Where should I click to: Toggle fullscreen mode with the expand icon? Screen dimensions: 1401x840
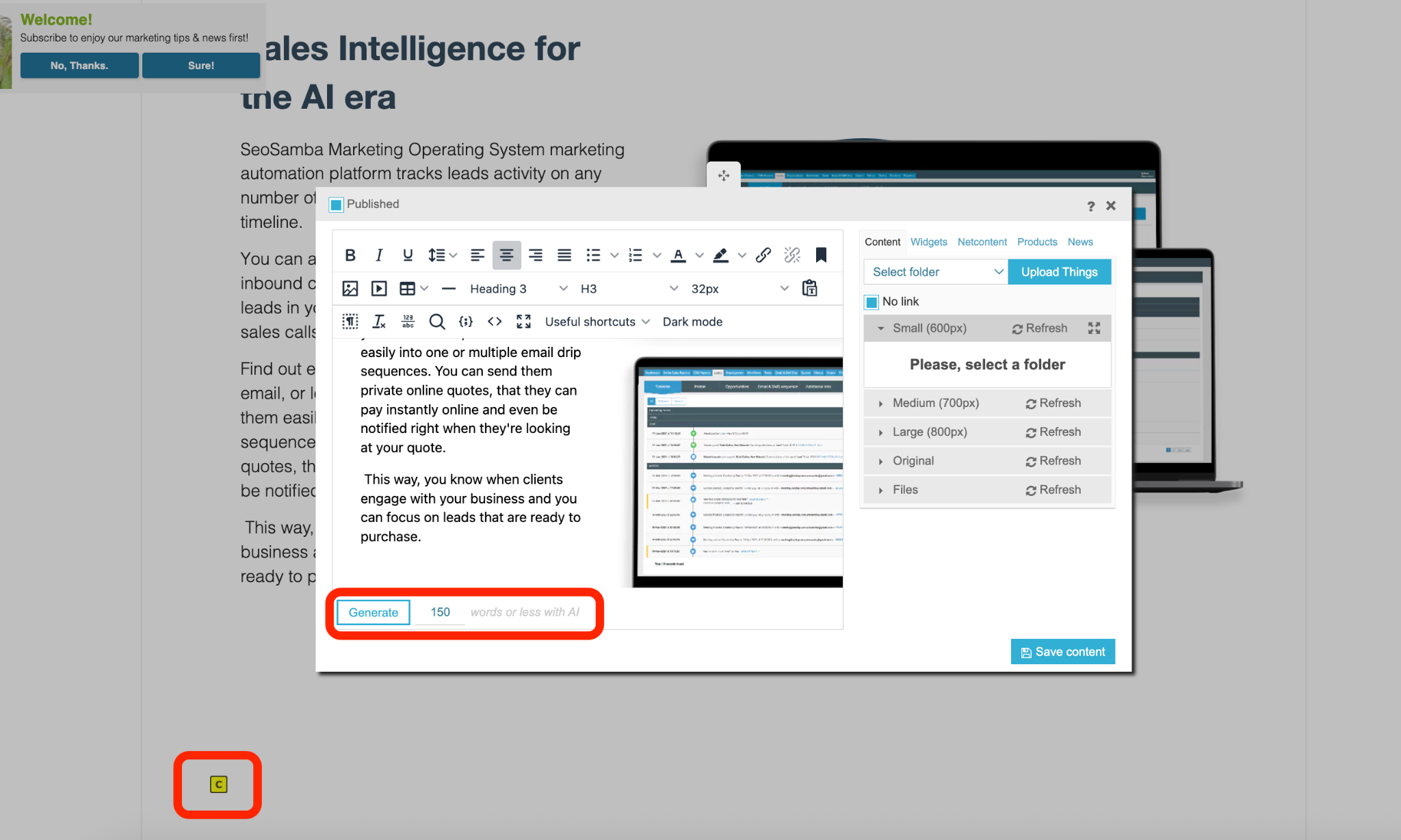pos(523,321)
